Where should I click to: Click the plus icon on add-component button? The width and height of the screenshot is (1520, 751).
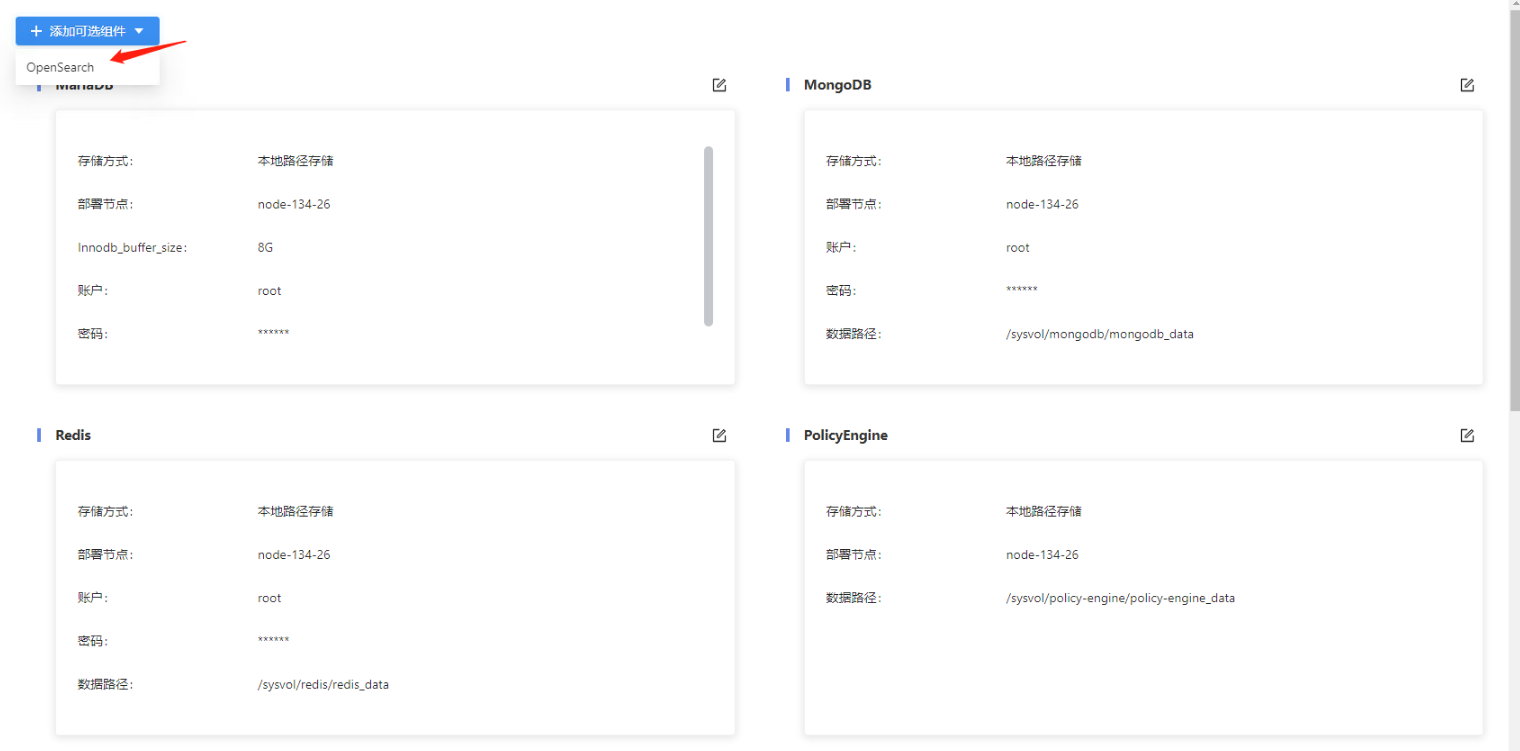click(37, 31)
